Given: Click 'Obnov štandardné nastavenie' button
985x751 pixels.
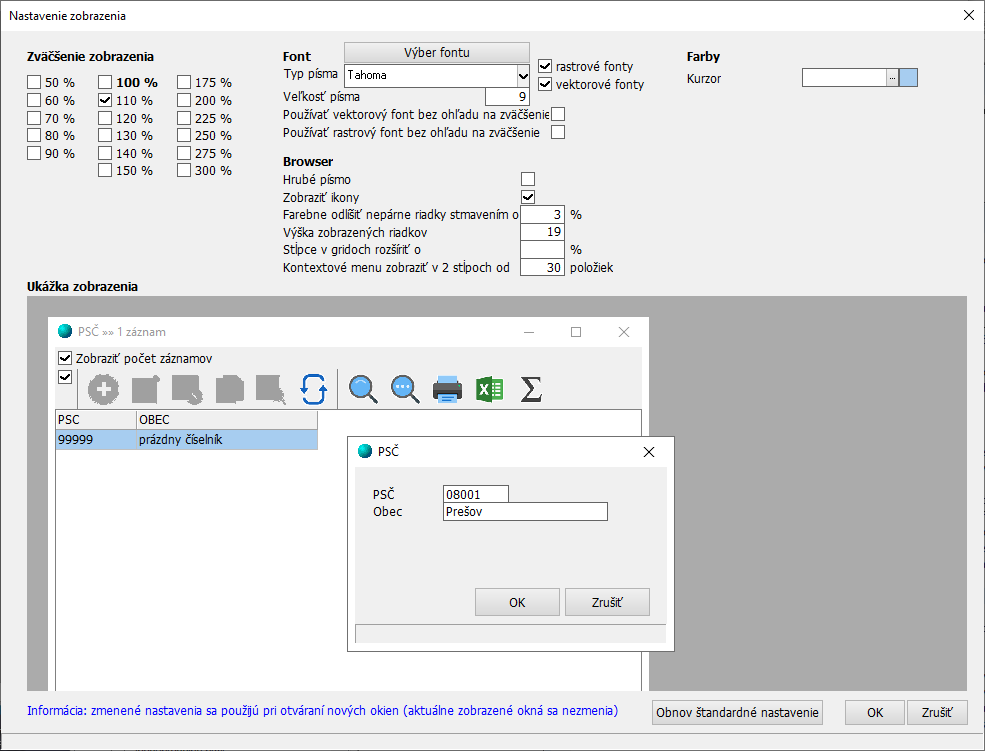Looking at the screenshot, I should (737, 712).
